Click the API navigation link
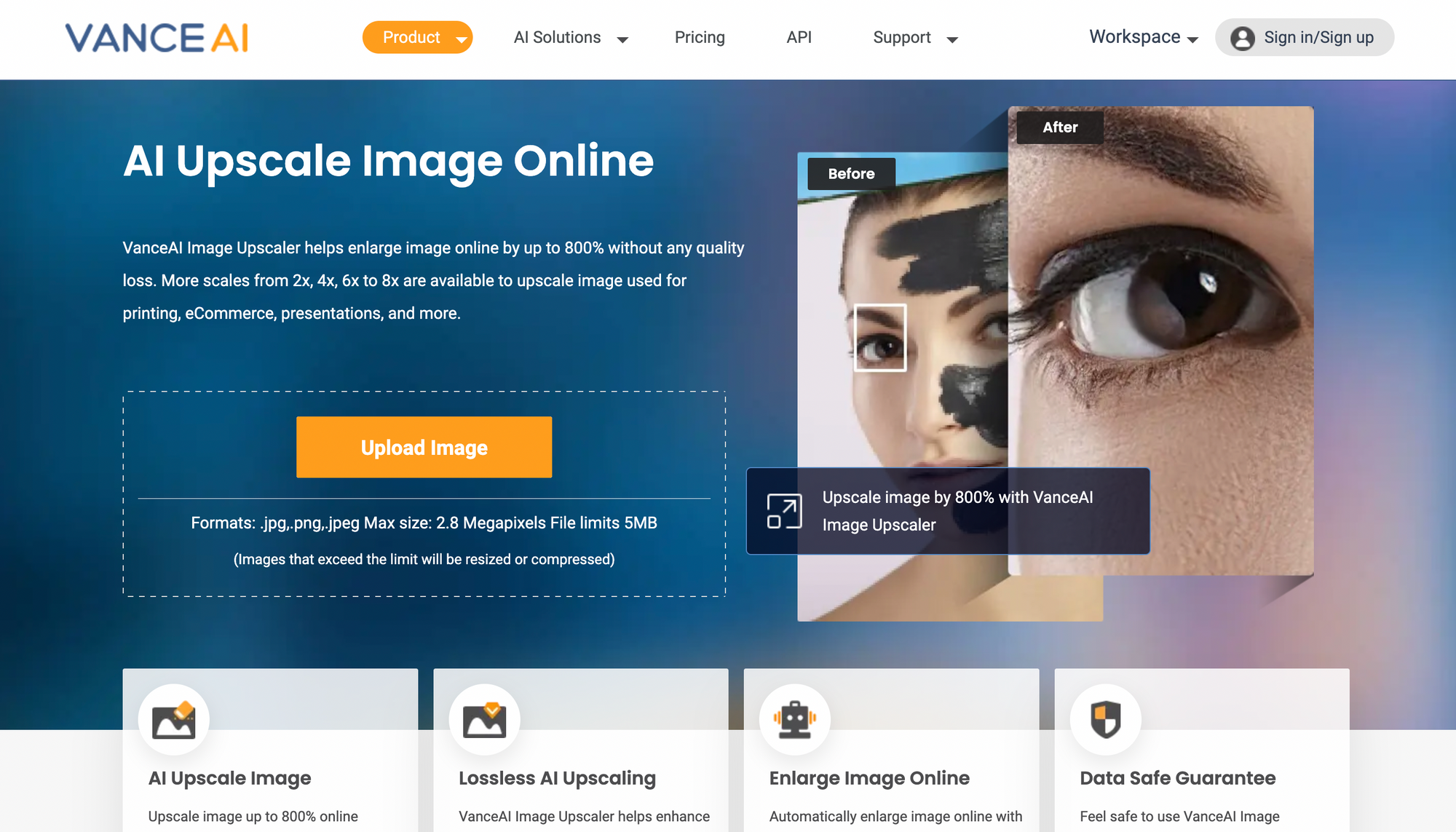This screenshot has height=832, width=1456. click(799, 37)
